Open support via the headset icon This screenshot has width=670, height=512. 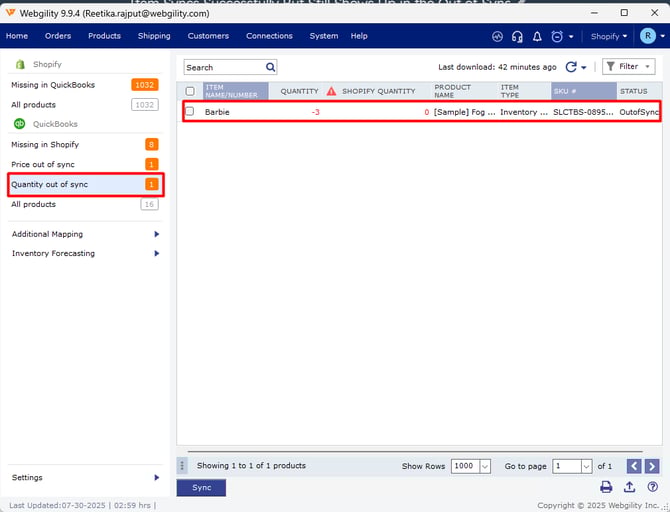click(517, 36)
